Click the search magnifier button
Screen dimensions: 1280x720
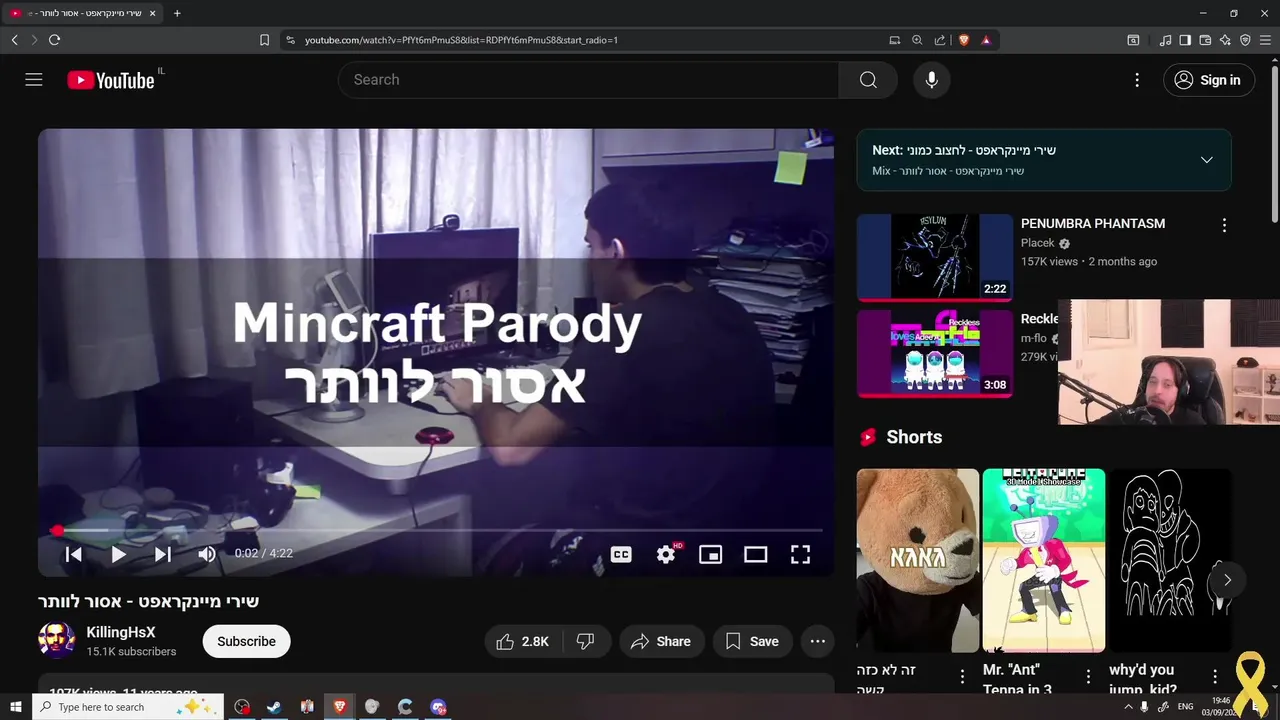[x=868, y=80]
